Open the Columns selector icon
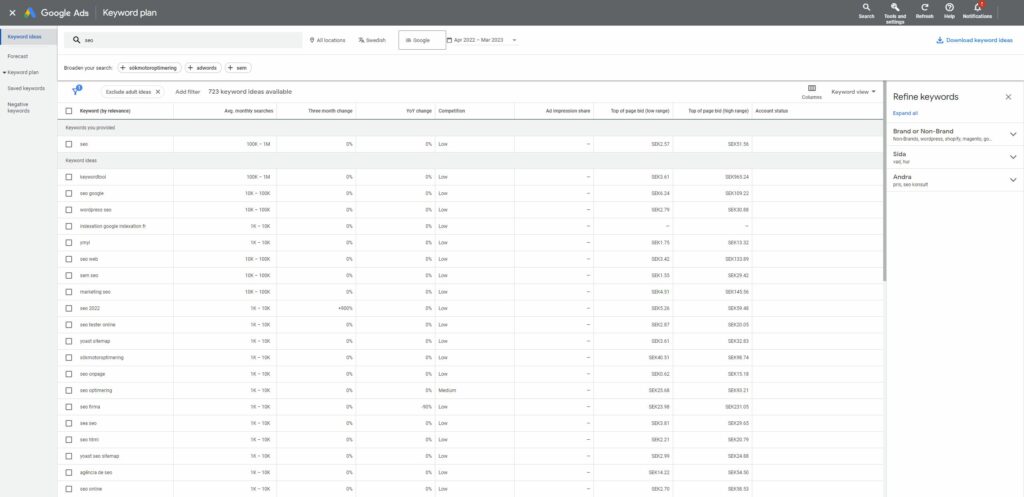The width and height of the screenshot is (1024, 497). click(x=812, y=88)
